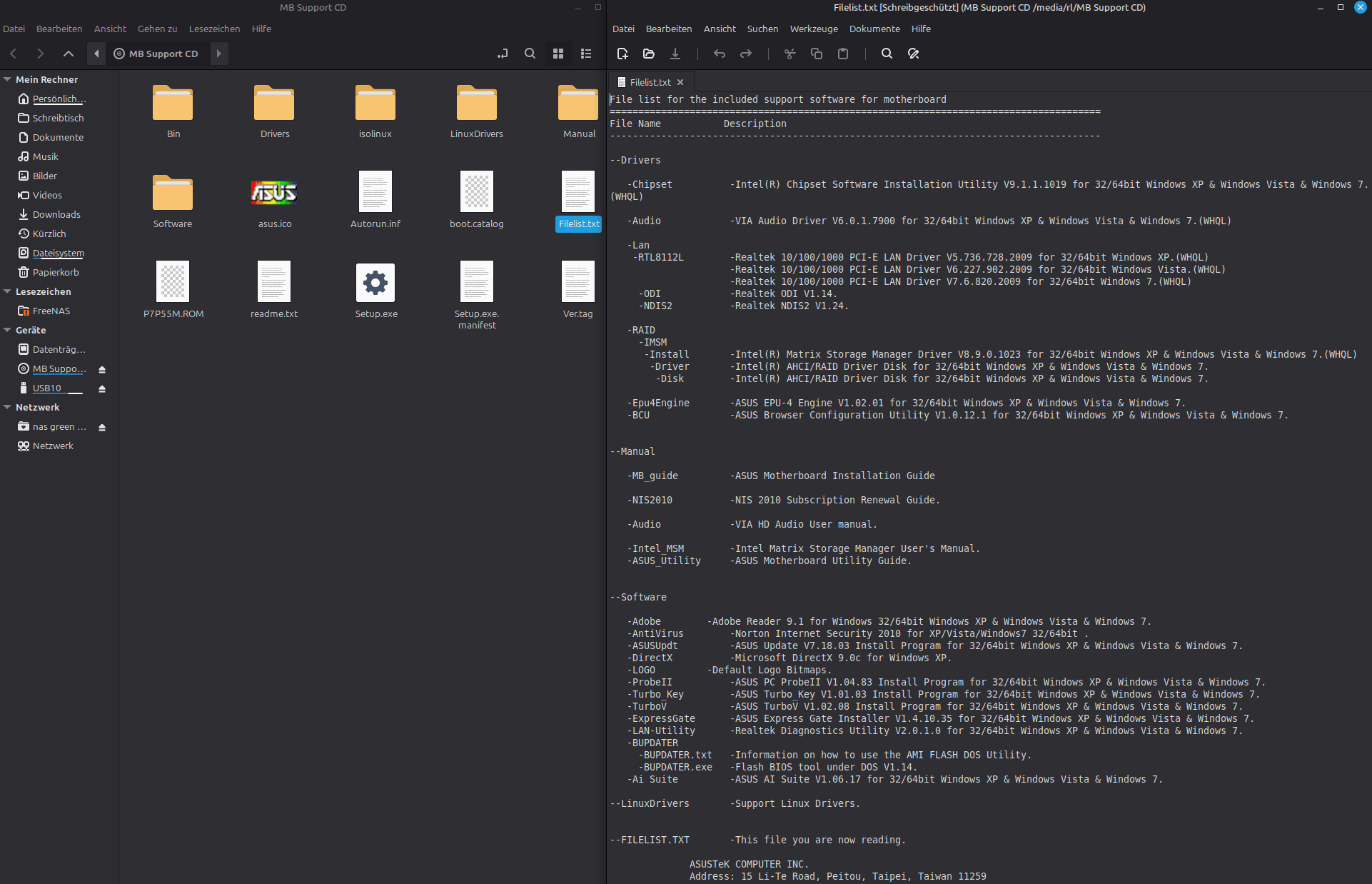Eject the USB10 drive
Image resolution: width=1372 pixels, height=884 pixels.
coord(102,389)
